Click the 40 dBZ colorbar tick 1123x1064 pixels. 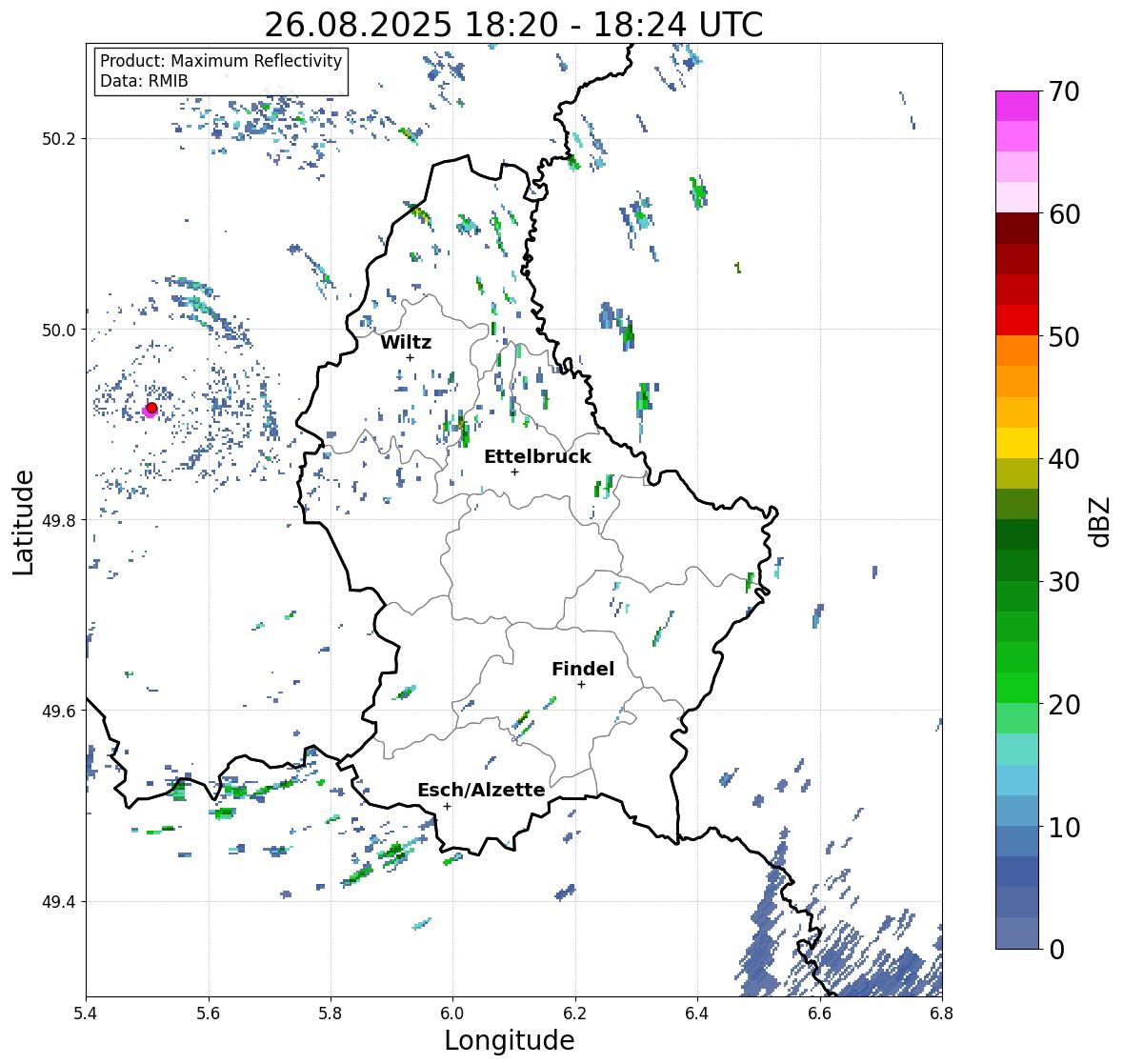pos(1064,459)
